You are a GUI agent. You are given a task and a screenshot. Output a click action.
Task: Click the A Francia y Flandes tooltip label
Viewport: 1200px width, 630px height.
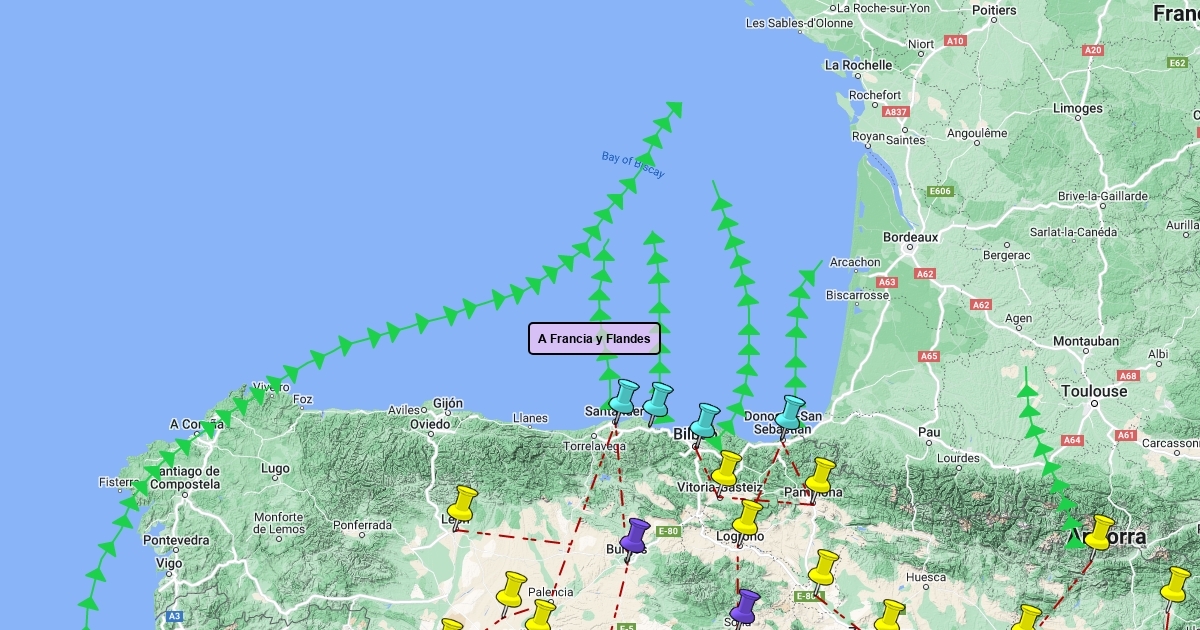point(594,339)
